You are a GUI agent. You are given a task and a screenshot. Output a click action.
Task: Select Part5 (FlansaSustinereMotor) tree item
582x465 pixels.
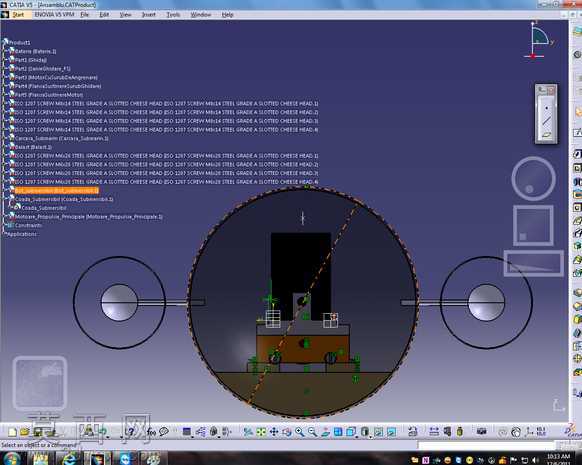(49, 95)
